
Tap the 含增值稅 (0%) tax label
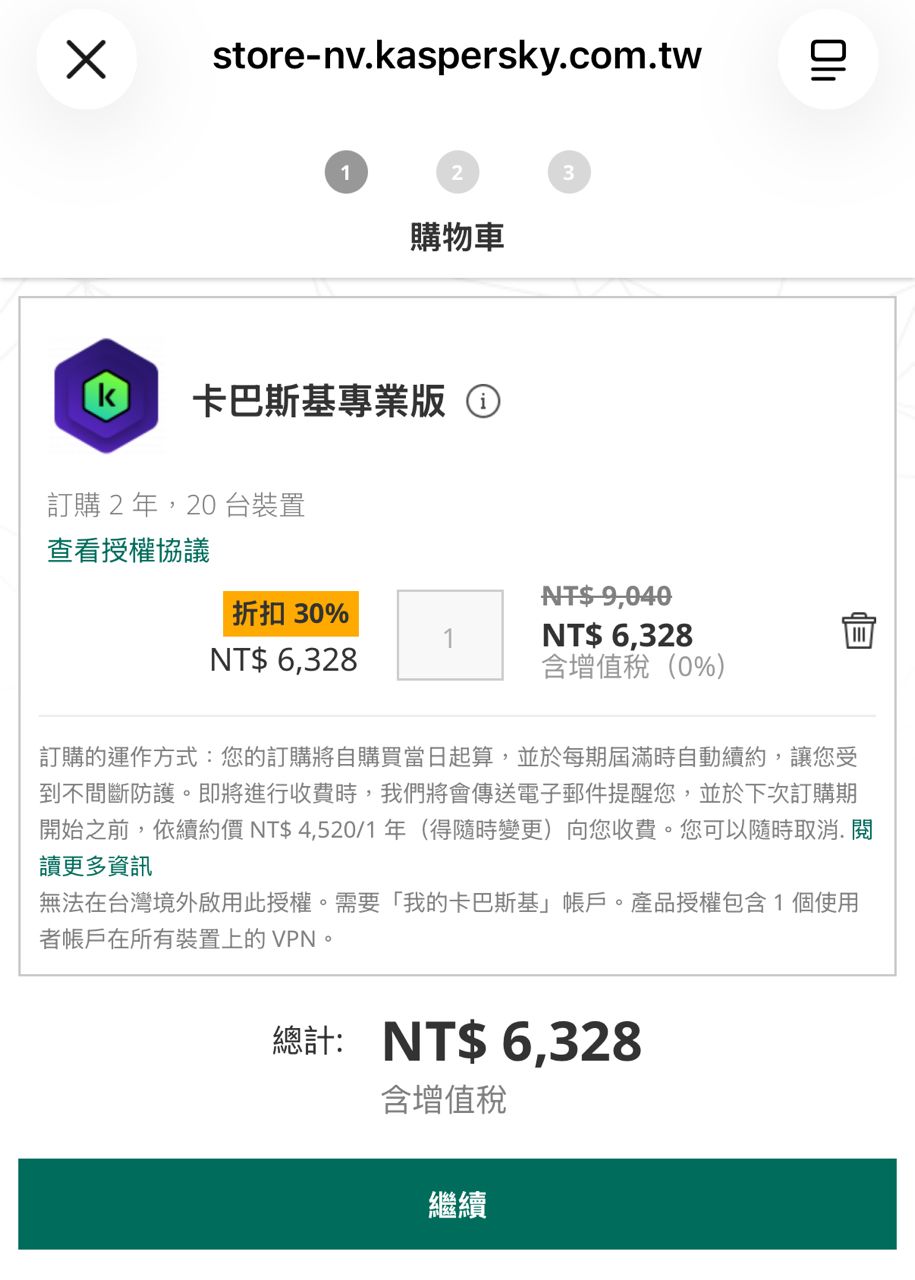click(x=633, y=667)
